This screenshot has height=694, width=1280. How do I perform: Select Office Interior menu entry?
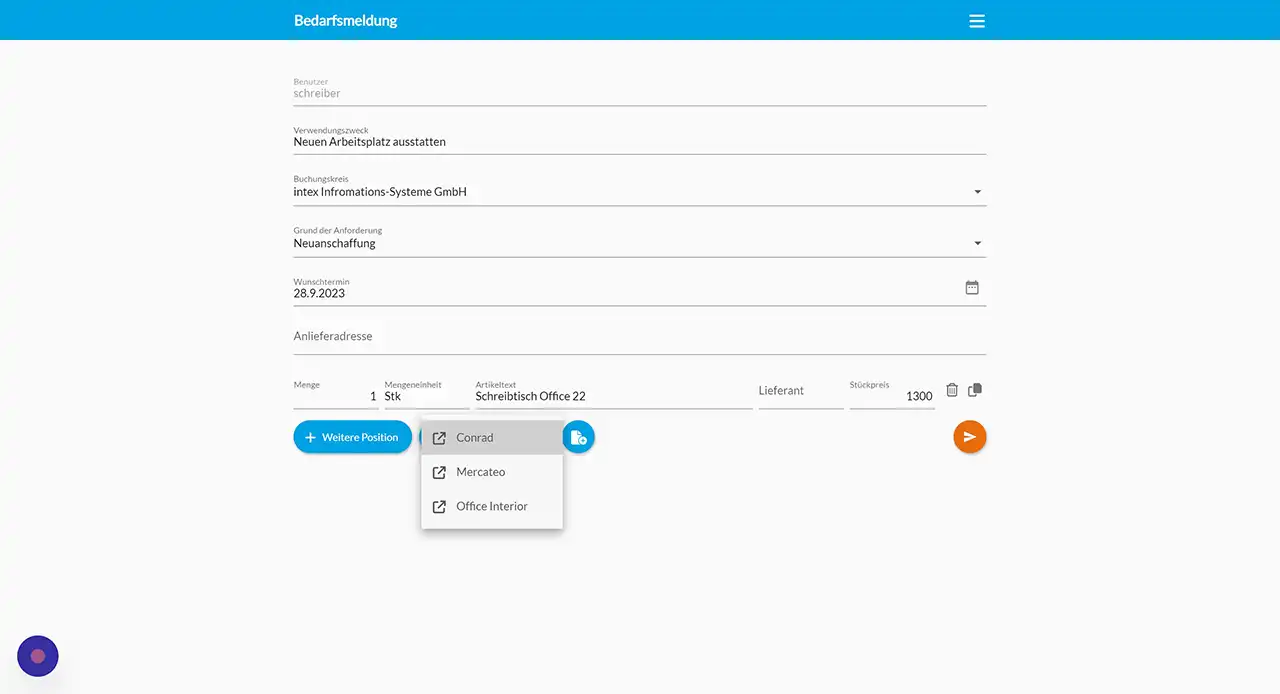tap(492, 506)
